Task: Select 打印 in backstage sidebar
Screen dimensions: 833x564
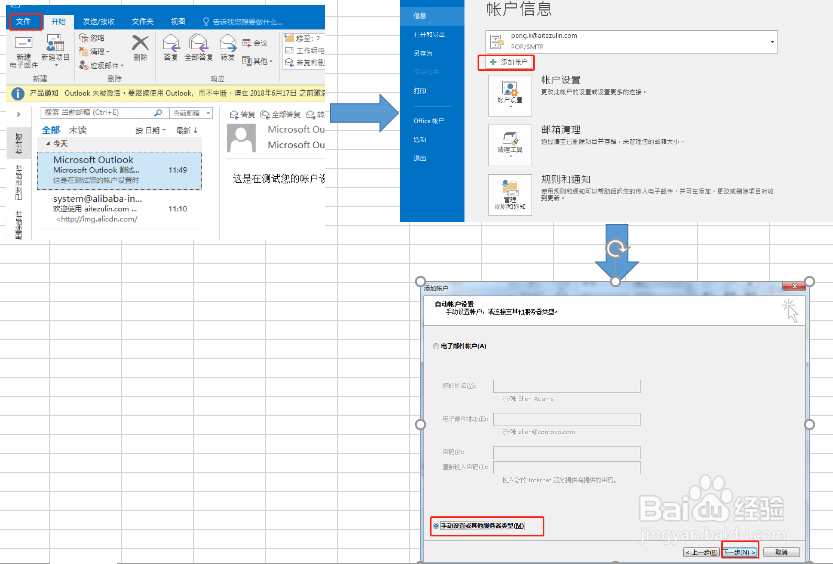Action: 420,91
